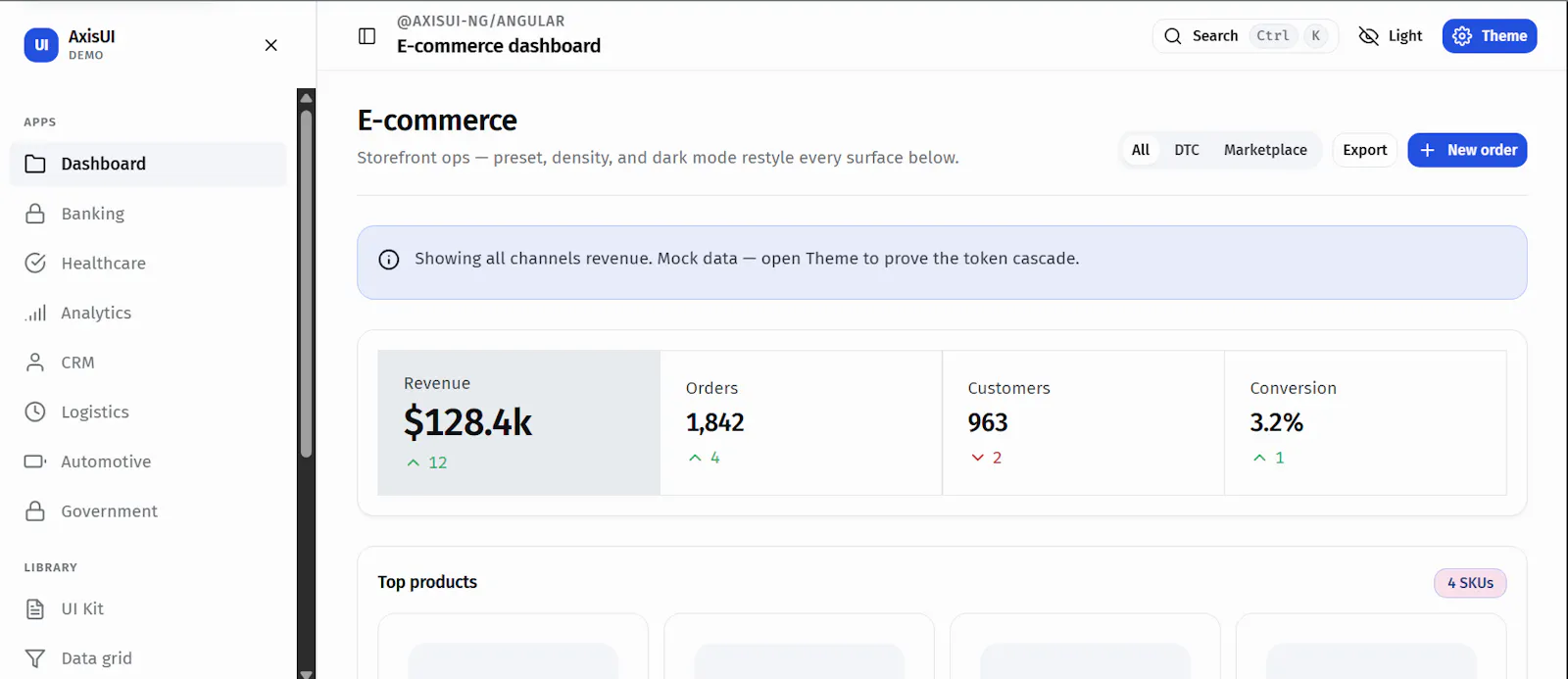This screenshot has height=679, width=1568.
Task: Open the Logistics clock icon
Action: point(35,412)
